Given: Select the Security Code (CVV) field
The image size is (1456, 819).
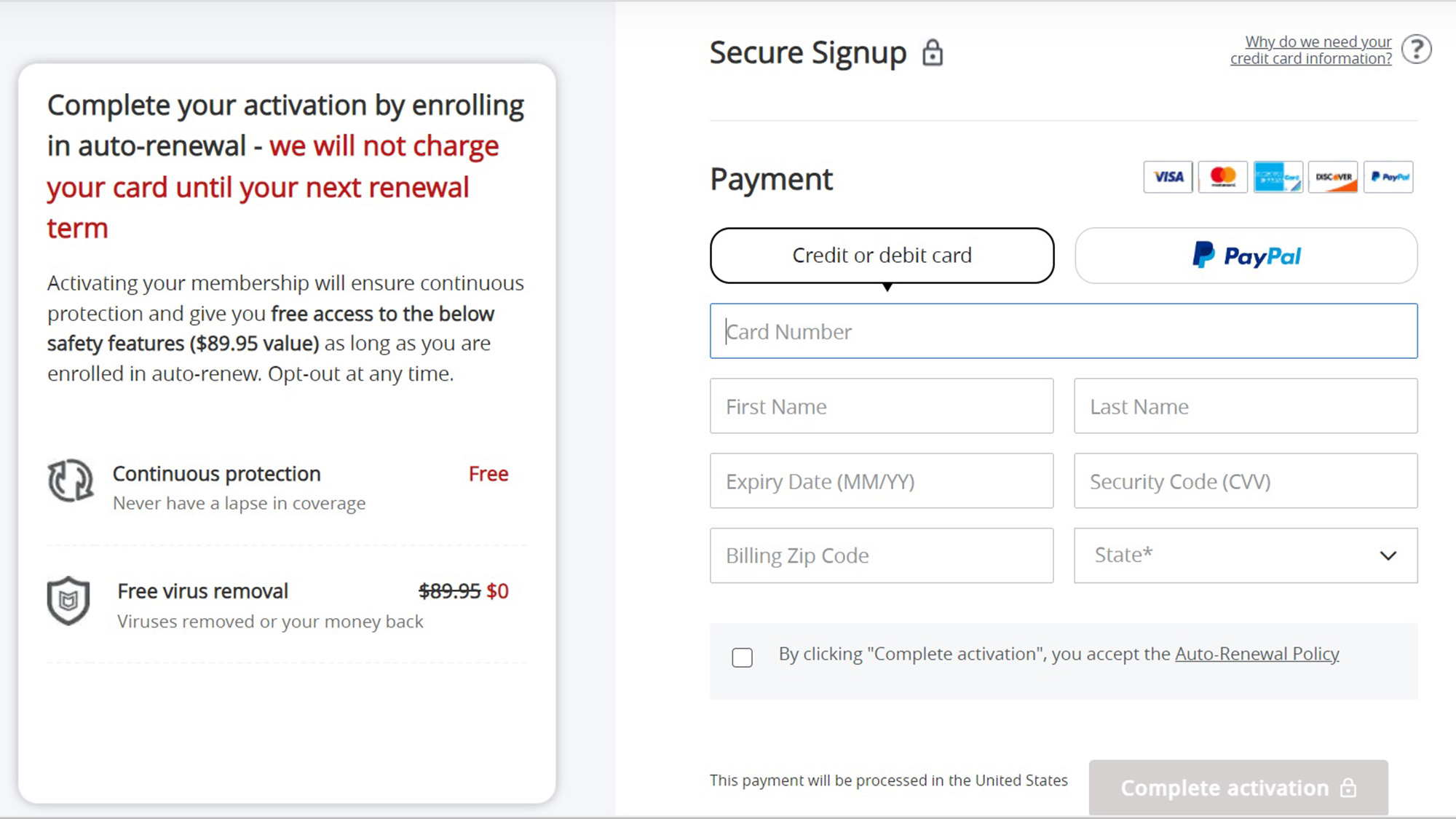Looking at the screenshot, I should [x=1246, y=481].
